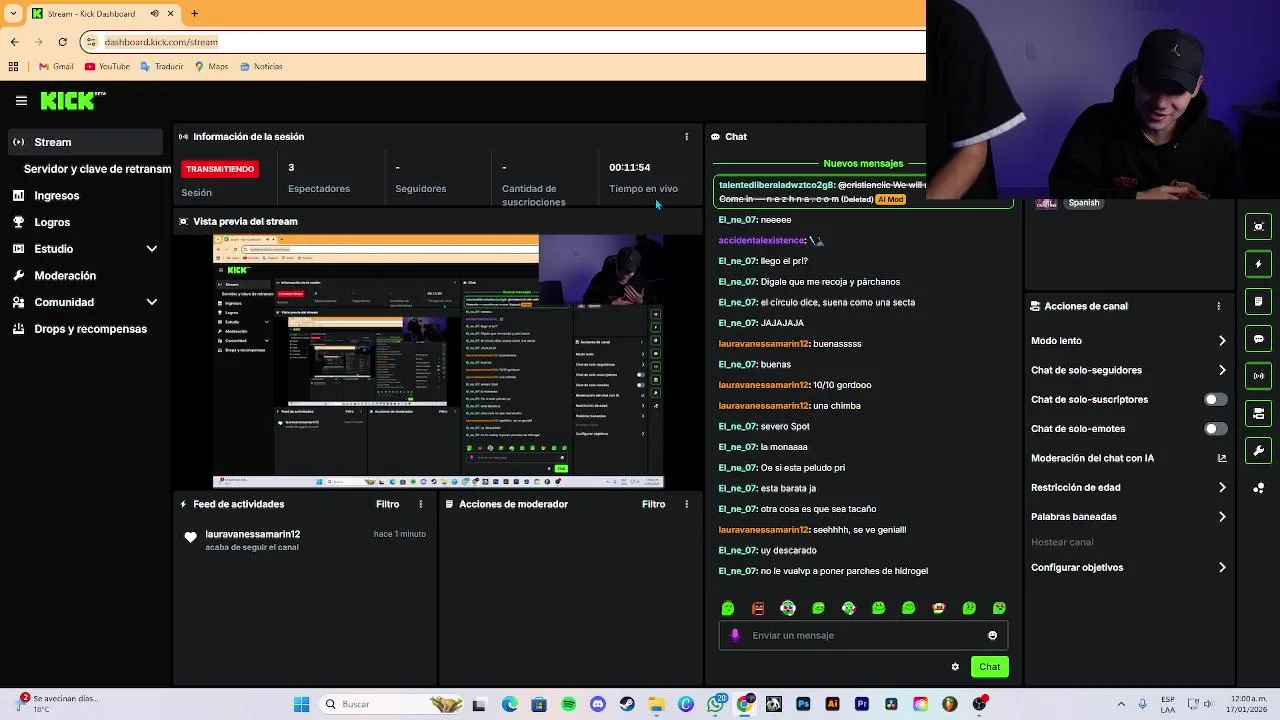
Task: Open Feed de actividades Filtro
Action: point(387,504)
